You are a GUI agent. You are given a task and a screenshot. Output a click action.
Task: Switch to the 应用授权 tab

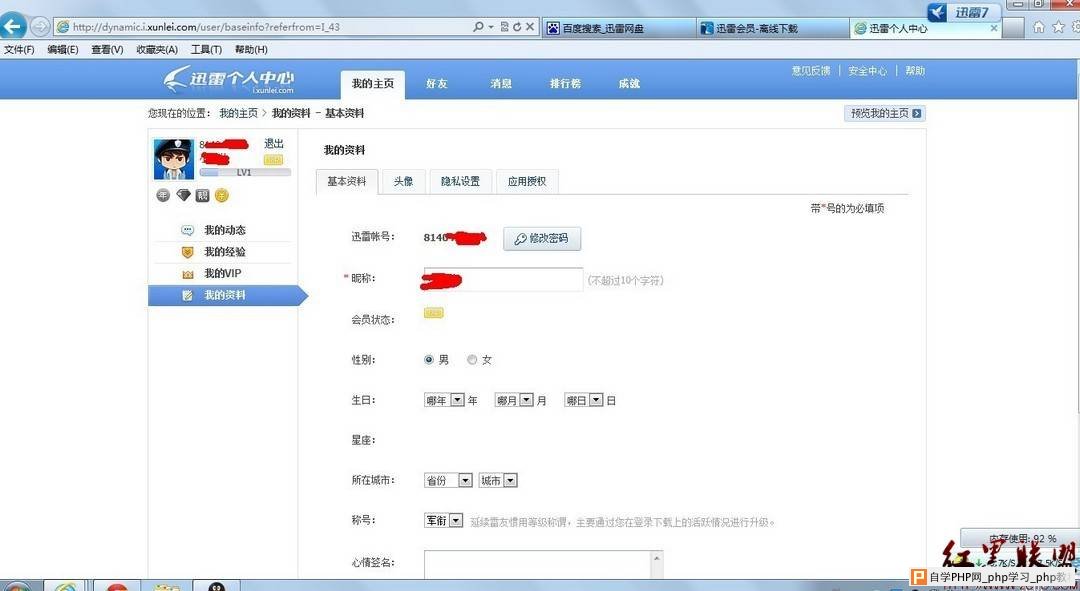coord(527,182)
